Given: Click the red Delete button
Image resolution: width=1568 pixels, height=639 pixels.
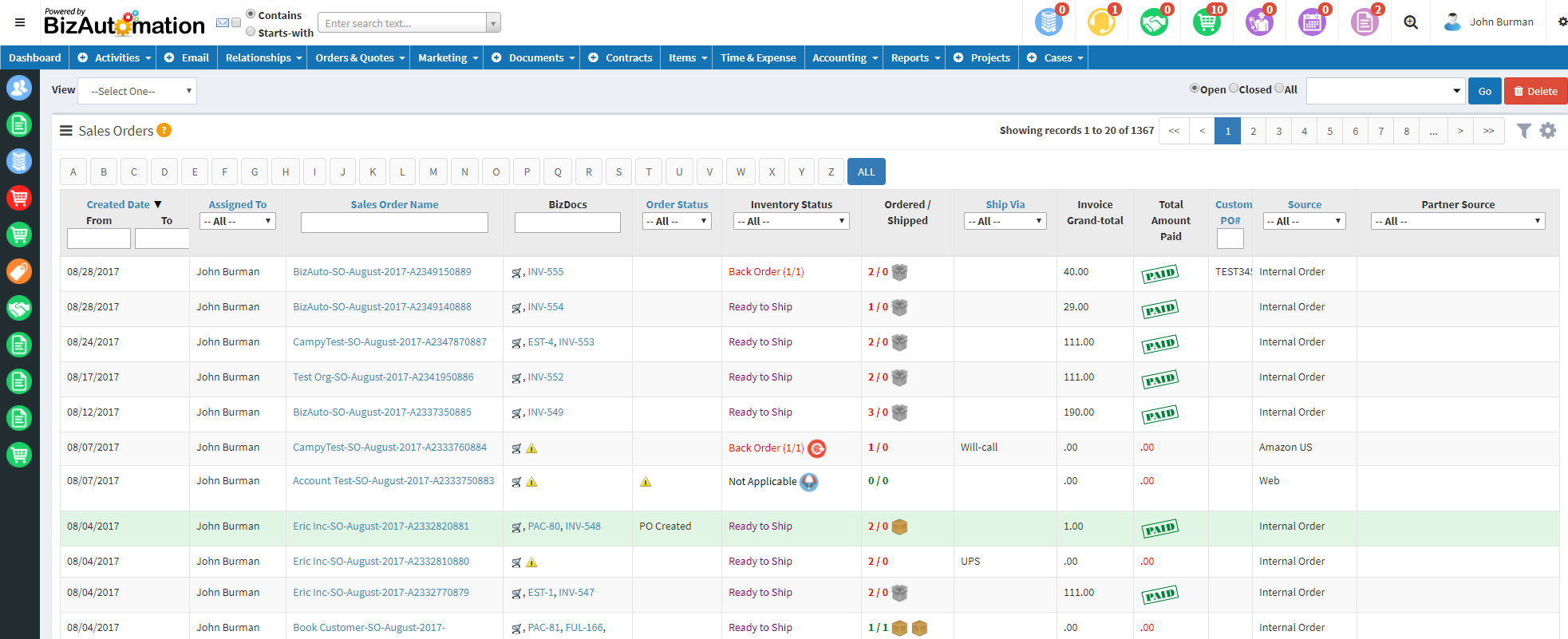Looking at the screenshot, I should pyautogui.click(x=1535, y=91).
